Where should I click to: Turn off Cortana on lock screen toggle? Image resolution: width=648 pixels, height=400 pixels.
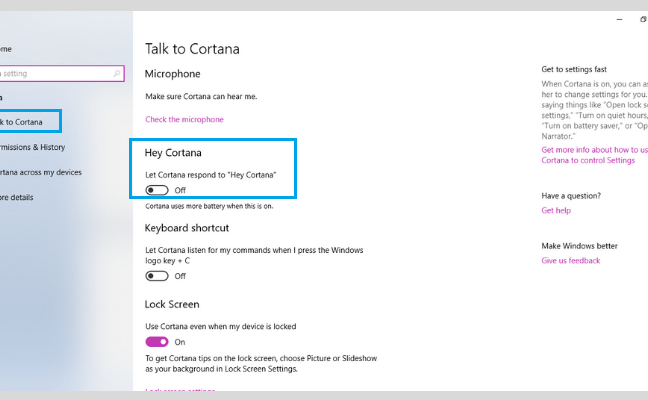click(x=157, y=342)
